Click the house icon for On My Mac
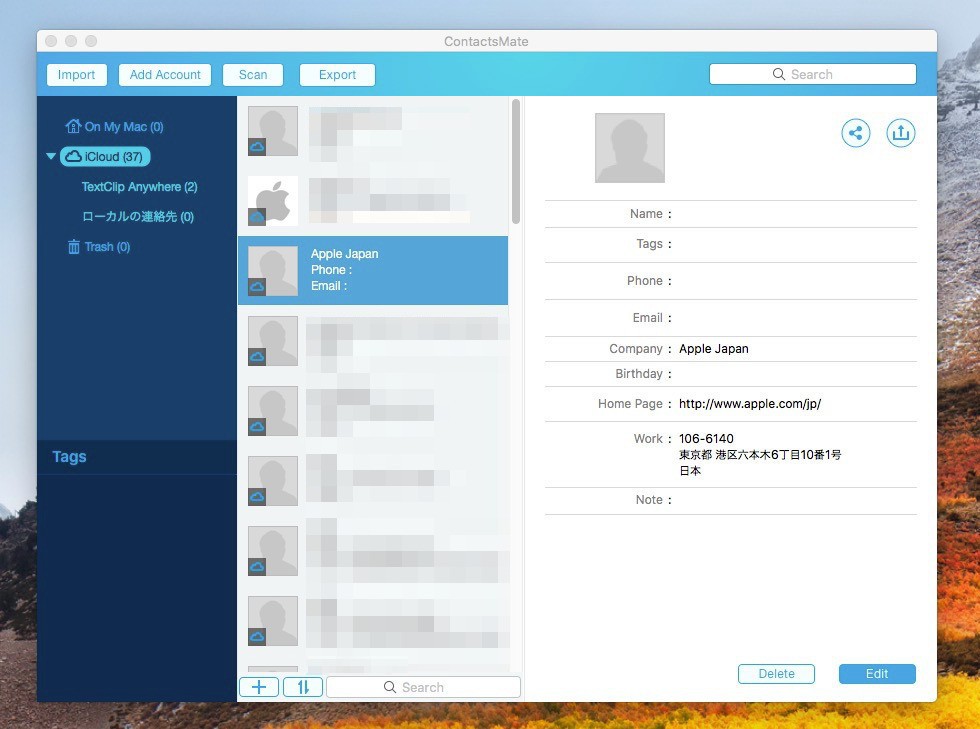This screenshot has width=980, height=729. 73,126
